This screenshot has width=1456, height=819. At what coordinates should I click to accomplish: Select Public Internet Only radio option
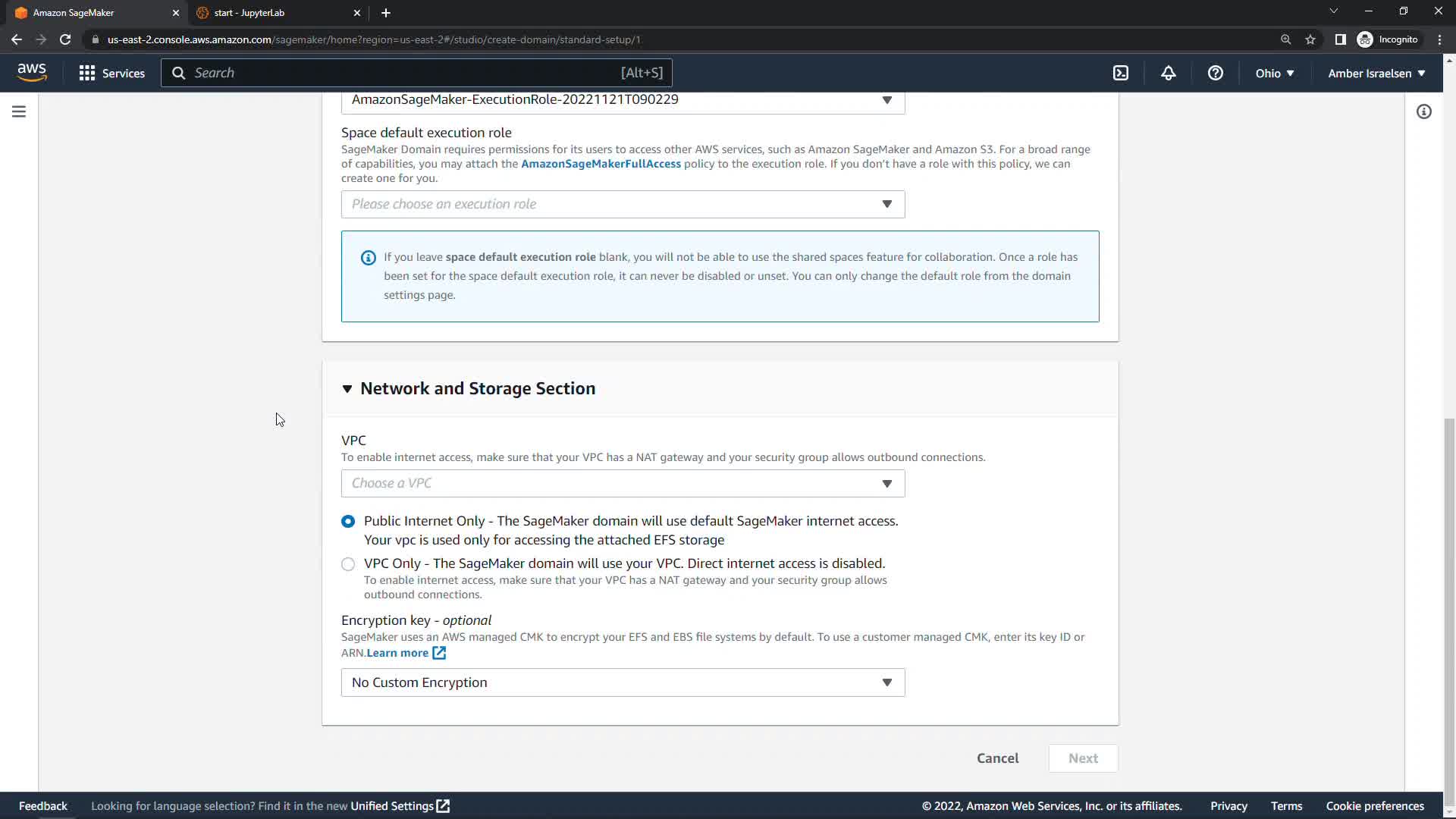click(x=348, y=521)
